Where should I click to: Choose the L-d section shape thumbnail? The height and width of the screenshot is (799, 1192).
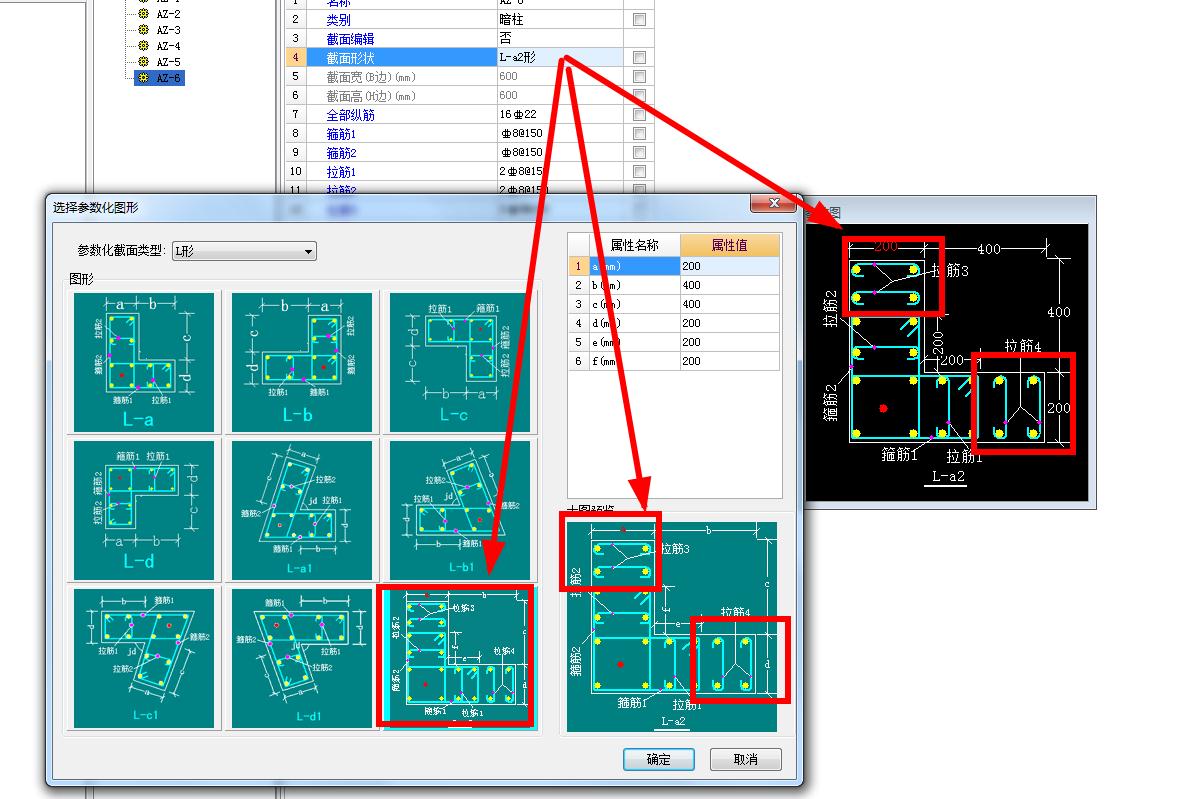point(144,509)
